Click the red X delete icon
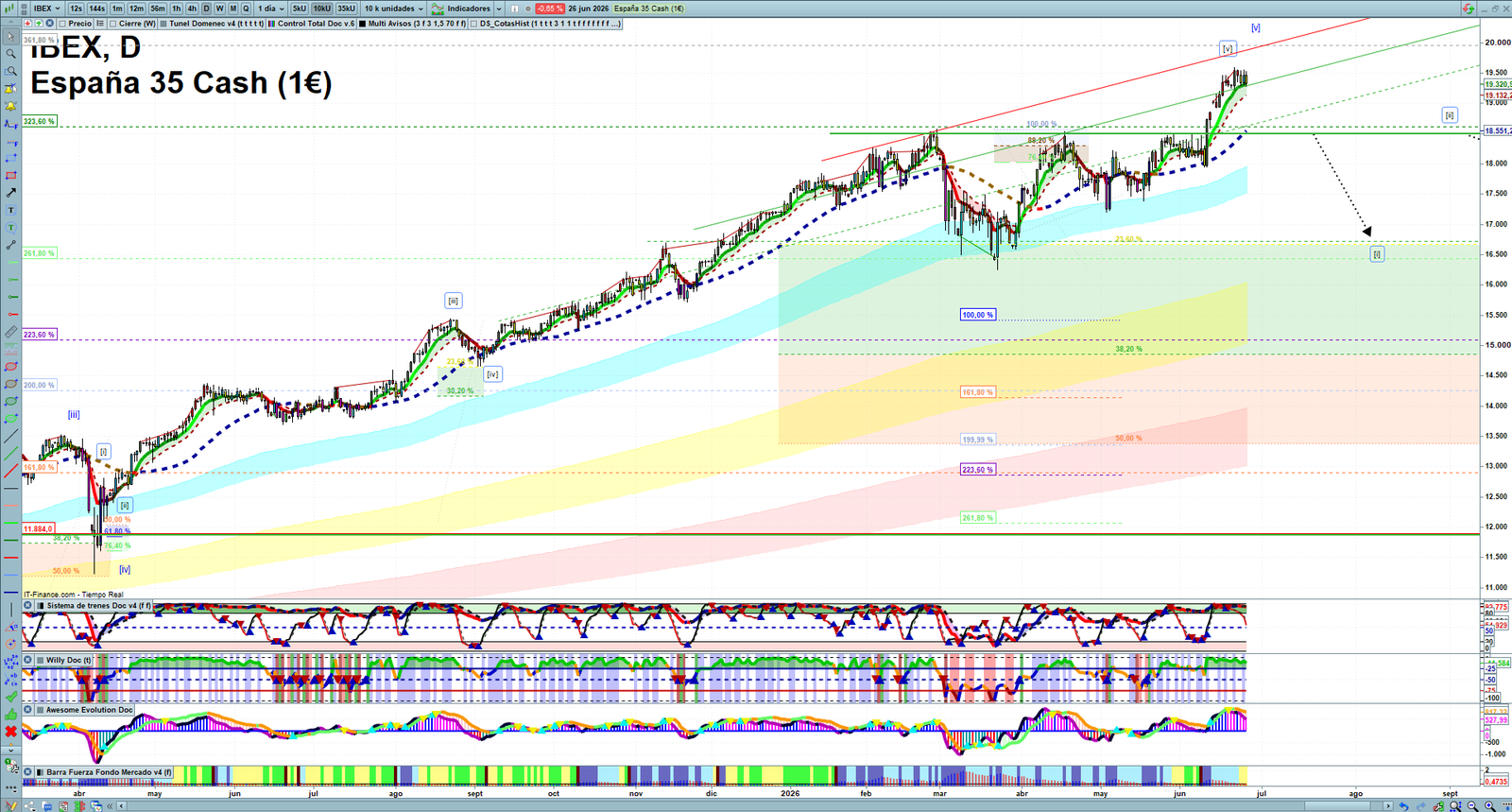The height and width of the screenshot is (812, 1512). [11, 732]
